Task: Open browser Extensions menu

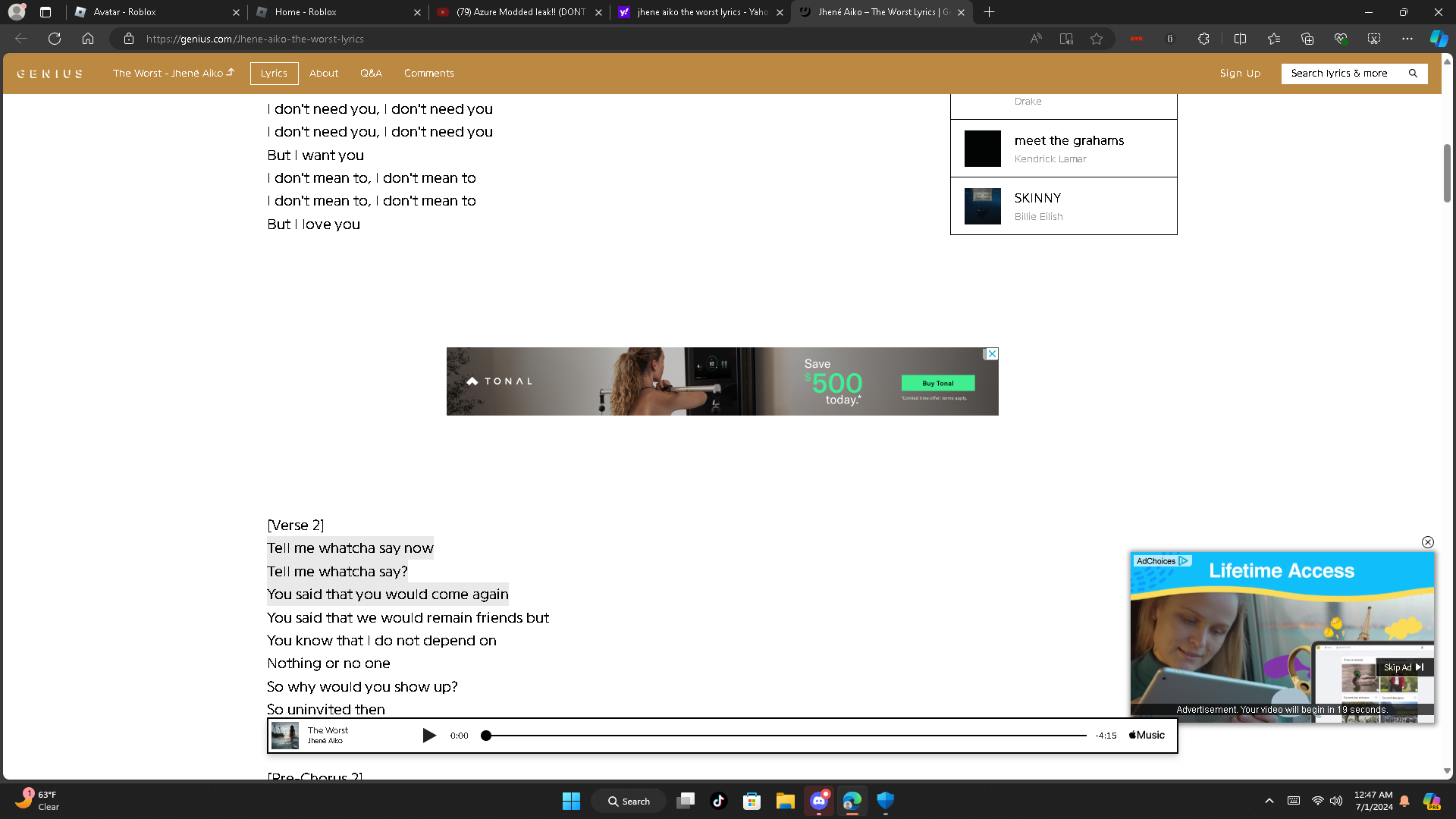Action: click(1203, 39)
